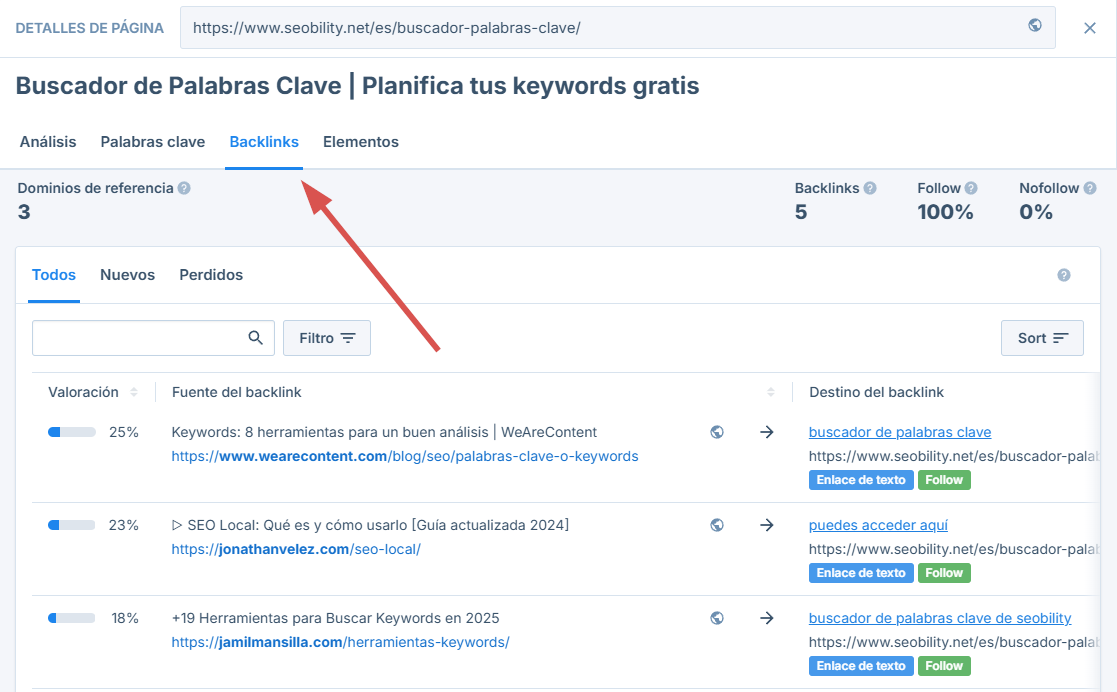This screenshot has height=692, width=1117.
Task: Open help icon next to Follow
Action: point(971,188)
